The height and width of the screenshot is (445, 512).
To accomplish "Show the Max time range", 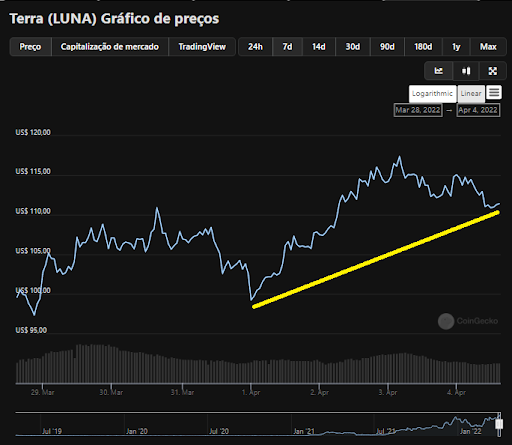I will click(488, 47).
